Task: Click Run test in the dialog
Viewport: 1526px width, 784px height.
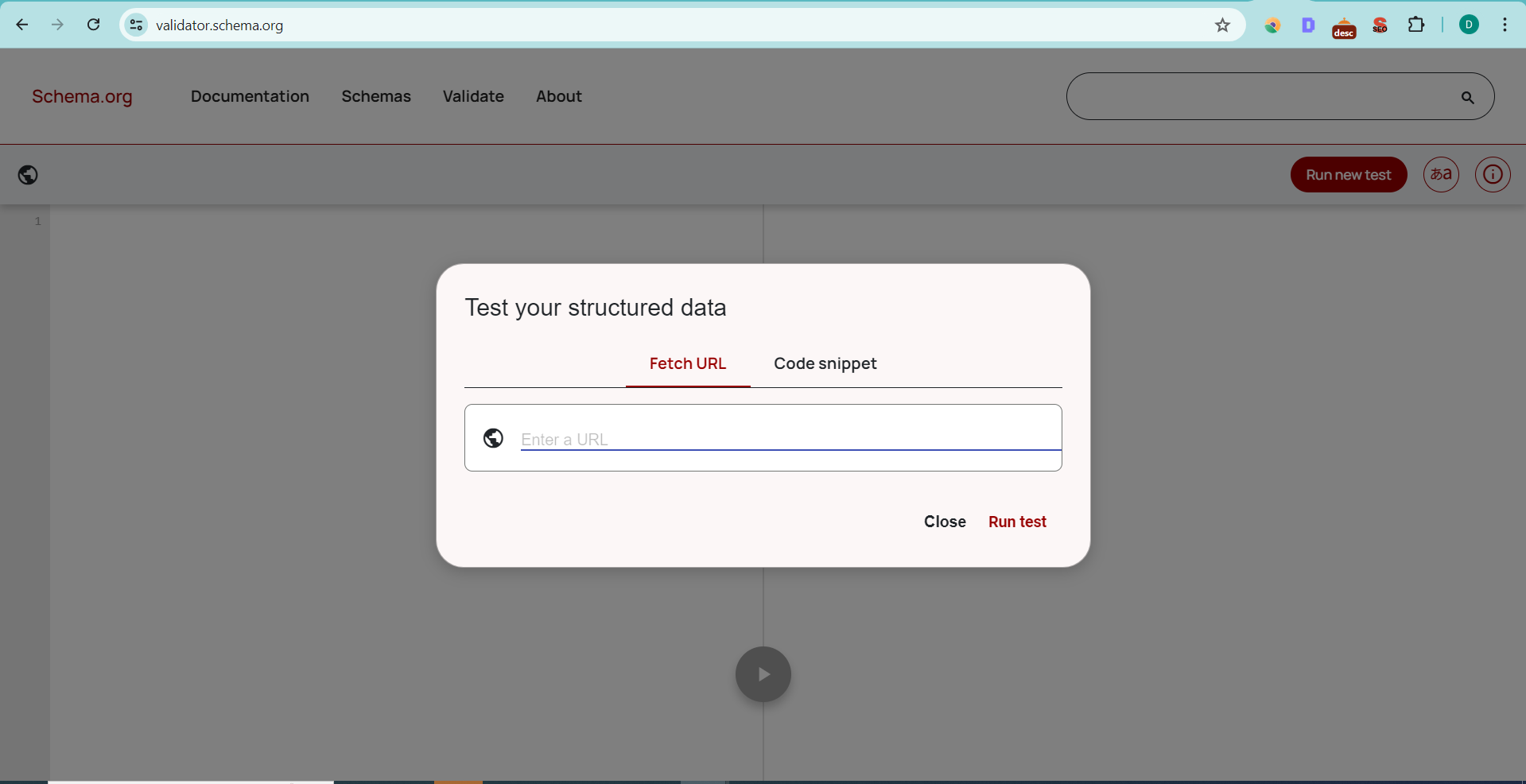Action: 1017,522
